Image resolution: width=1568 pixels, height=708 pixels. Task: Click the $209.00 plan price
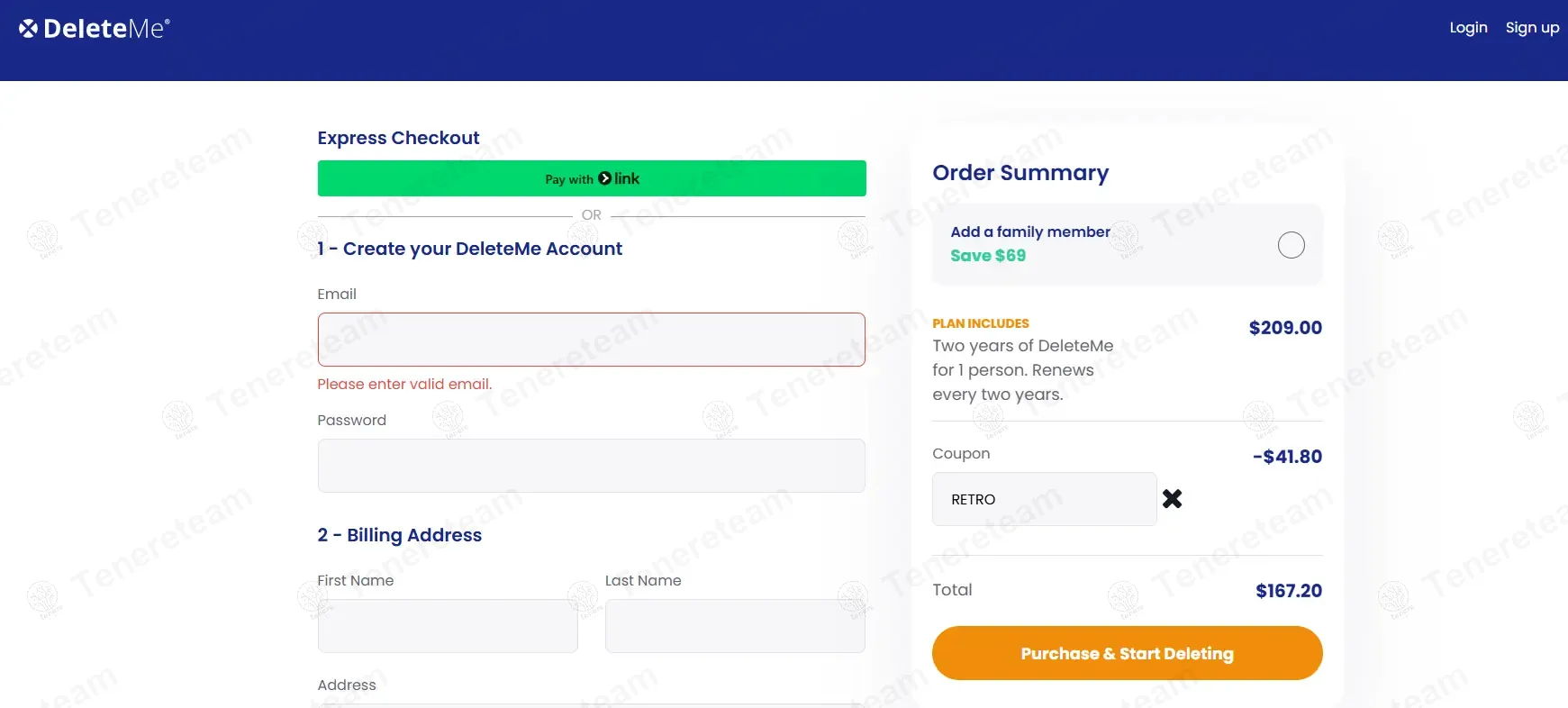(1285, 328)
